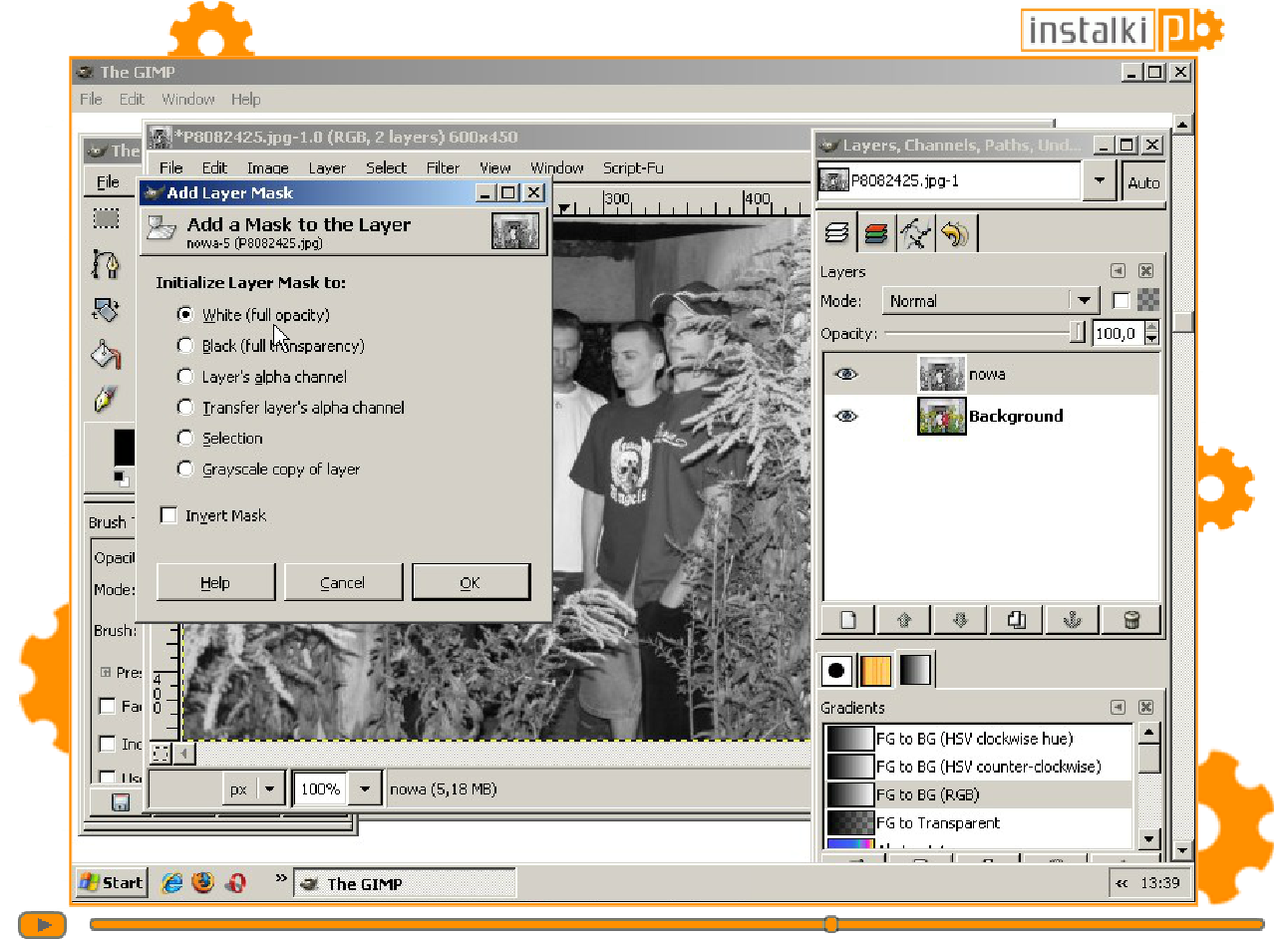1288x939 pixels.
Task: Anchor the floating layer
Action: pyautogui.click(x=1073, y=620)
